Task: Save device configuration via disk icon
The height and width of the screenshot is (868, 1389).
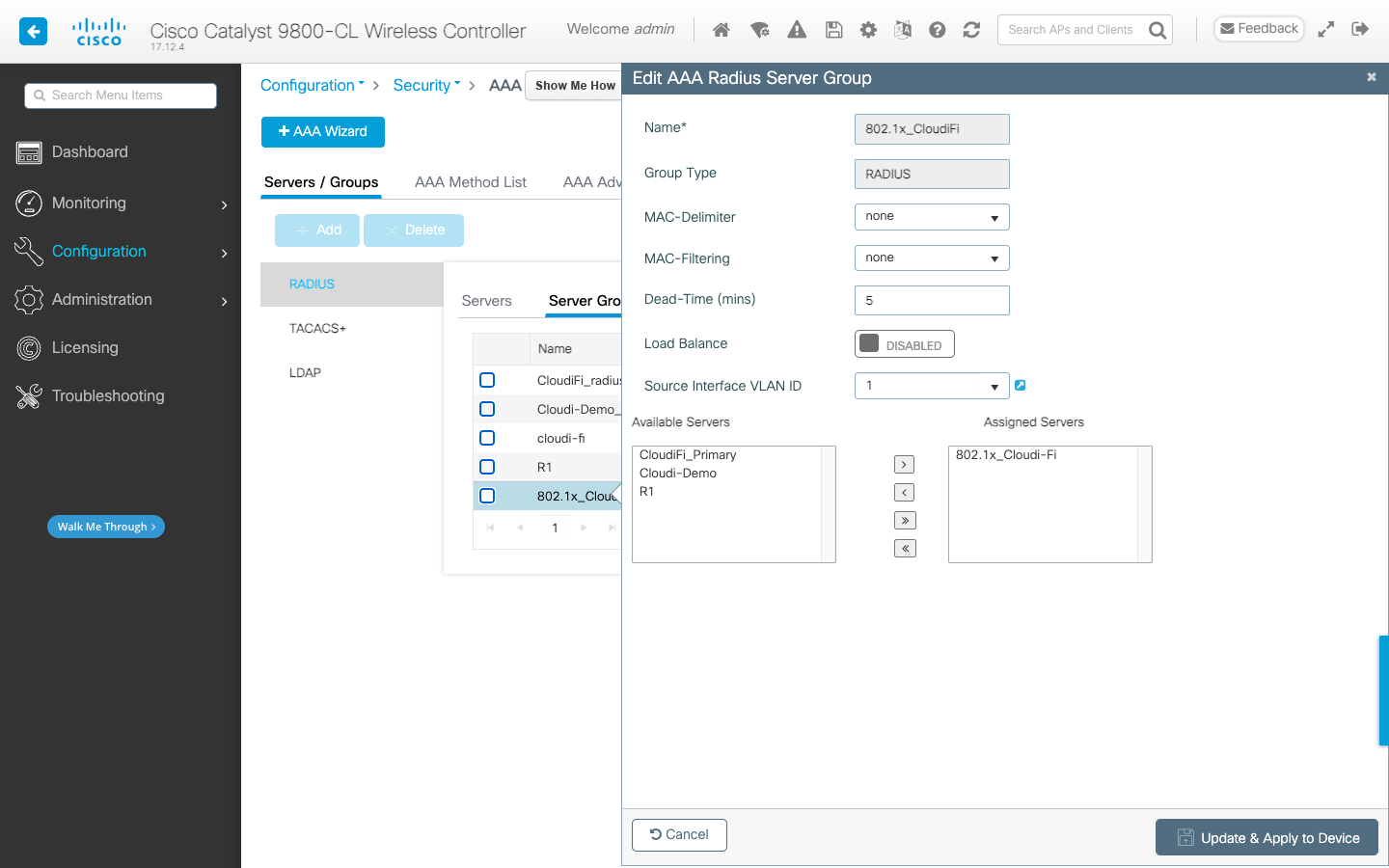Action: coord(833,29)
